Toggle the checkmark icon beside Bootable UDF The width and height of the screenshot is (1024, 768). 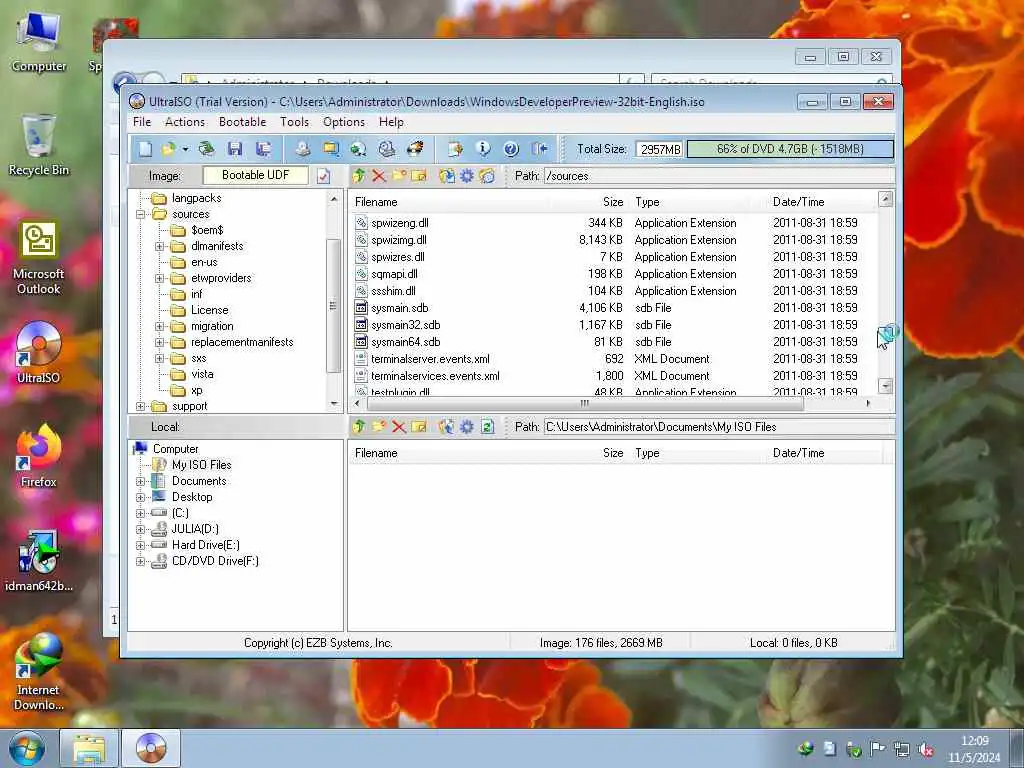[x=323, y=176]
